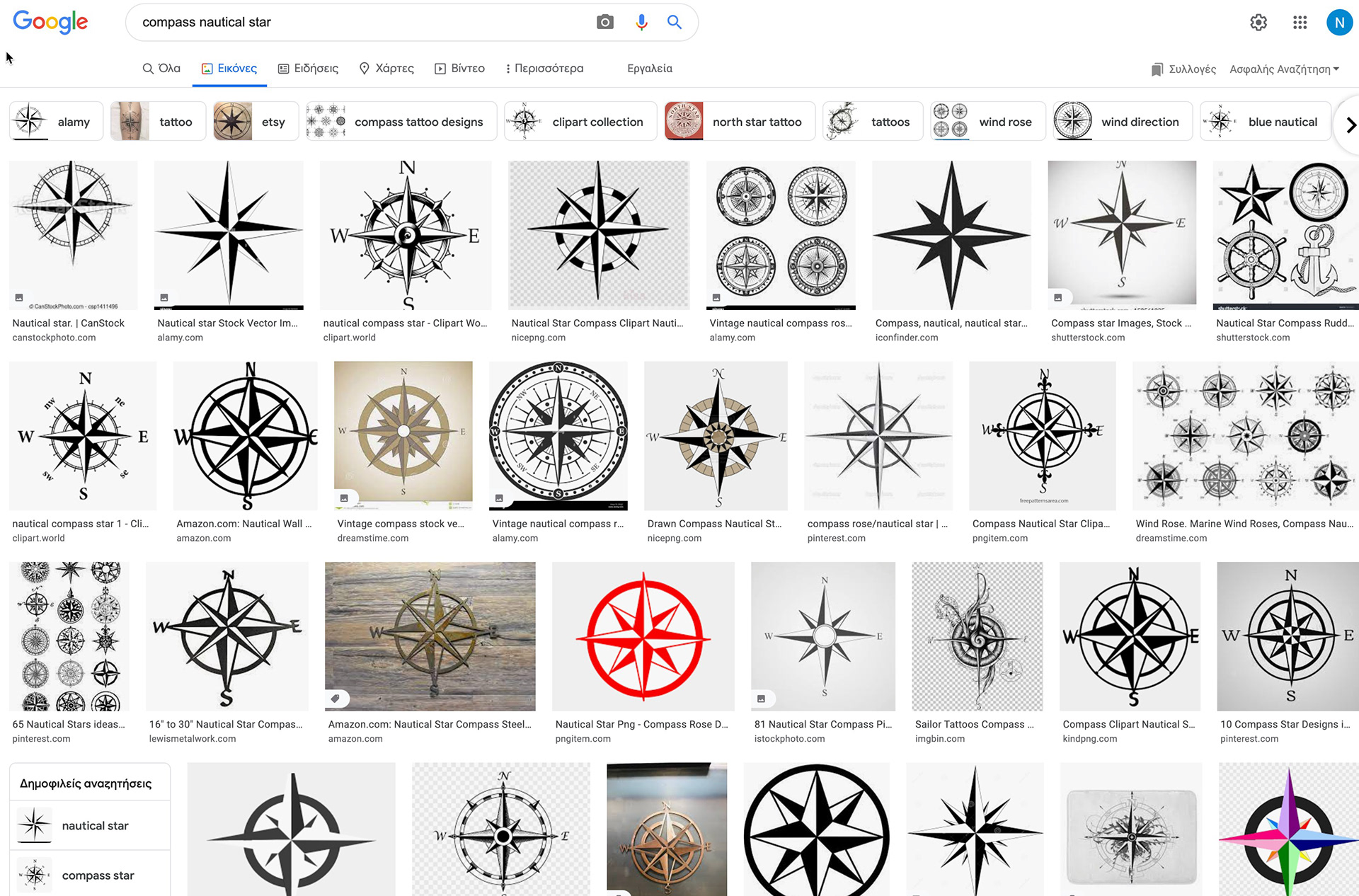Click the blue magnifier search button
The width and height of the screenshot is (1359, 896).
(x=675, y=22)
